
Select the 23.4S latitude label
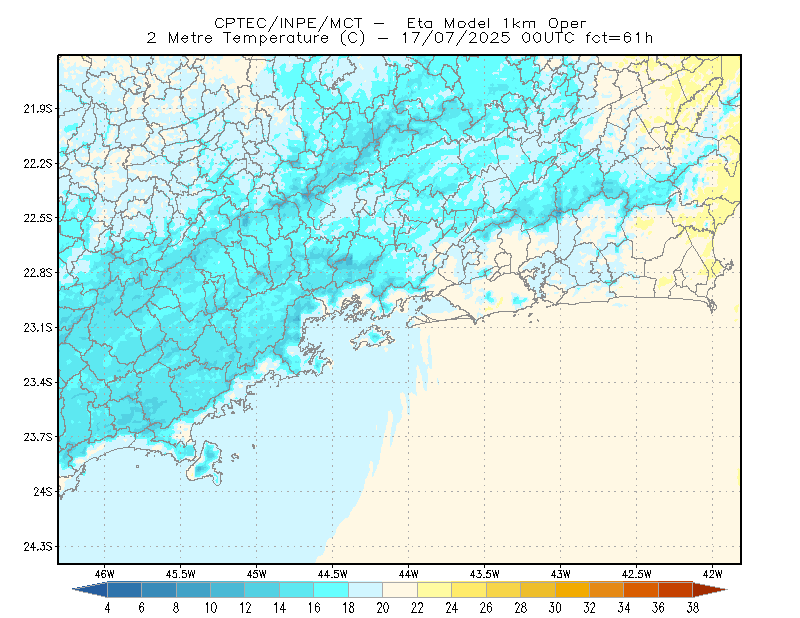tap(37, 382)
